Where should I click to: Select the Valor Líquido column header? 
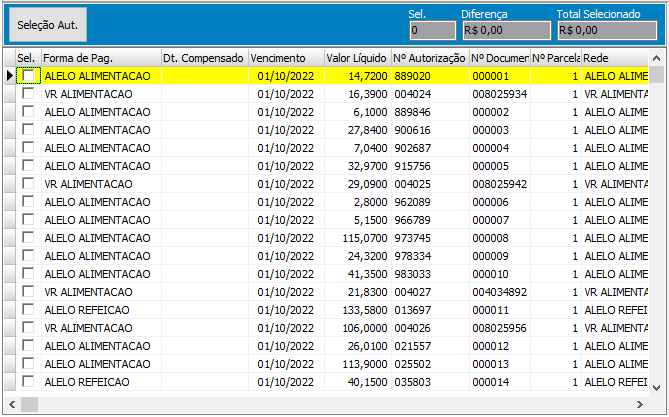pyautogui.click(x=356, y=58)
